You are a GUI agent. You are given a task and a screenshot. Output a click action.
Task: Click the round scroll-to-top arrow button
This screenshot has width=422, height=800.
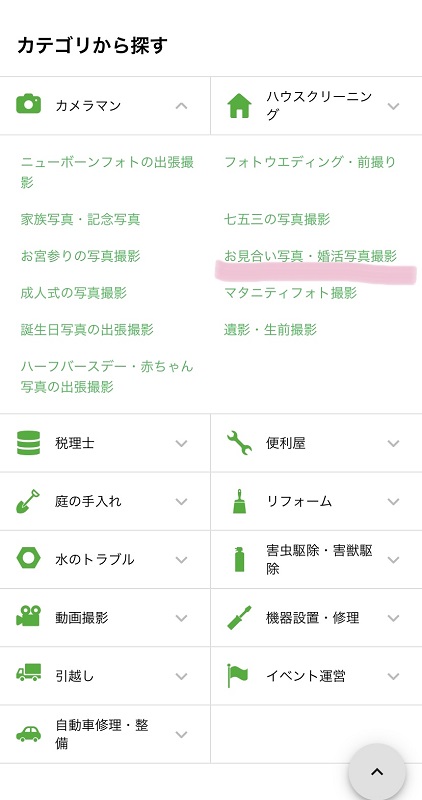click(x=377, y=772)
